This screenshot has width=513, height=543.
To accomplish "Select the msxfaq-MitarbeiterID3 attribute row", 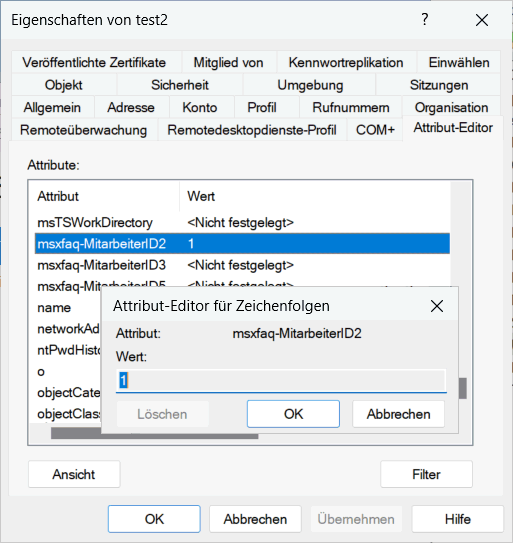I will tap(242, 265).
